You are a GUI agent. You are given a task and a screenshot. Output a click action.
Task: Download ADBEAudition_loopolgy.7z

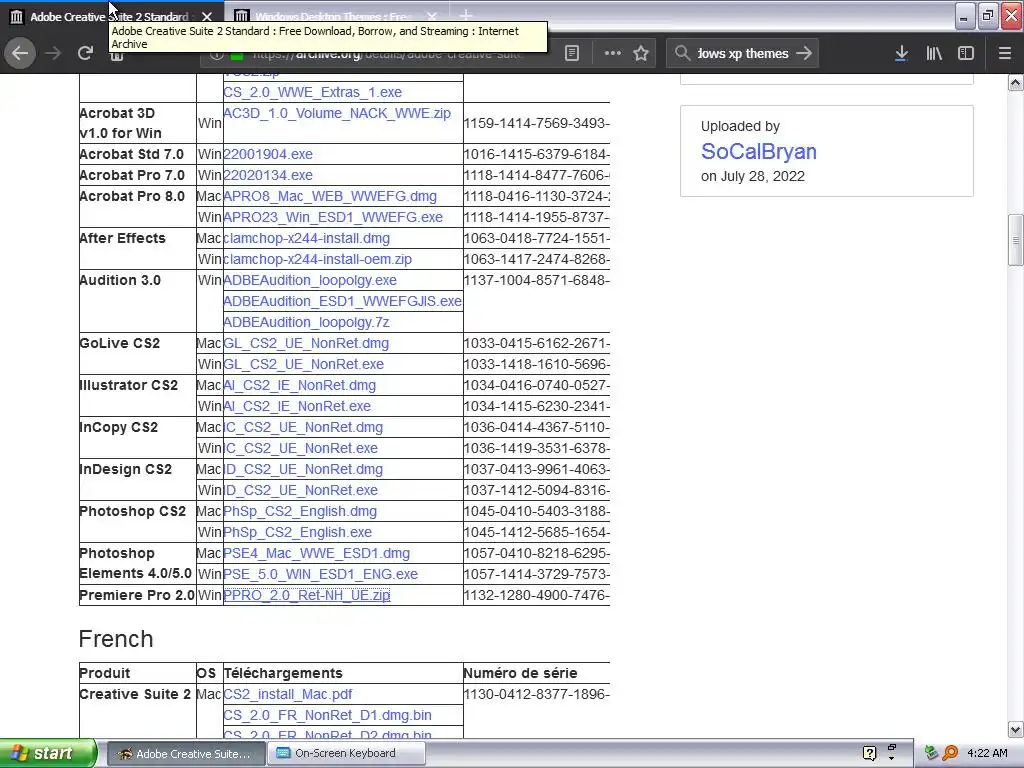[306, 322]
